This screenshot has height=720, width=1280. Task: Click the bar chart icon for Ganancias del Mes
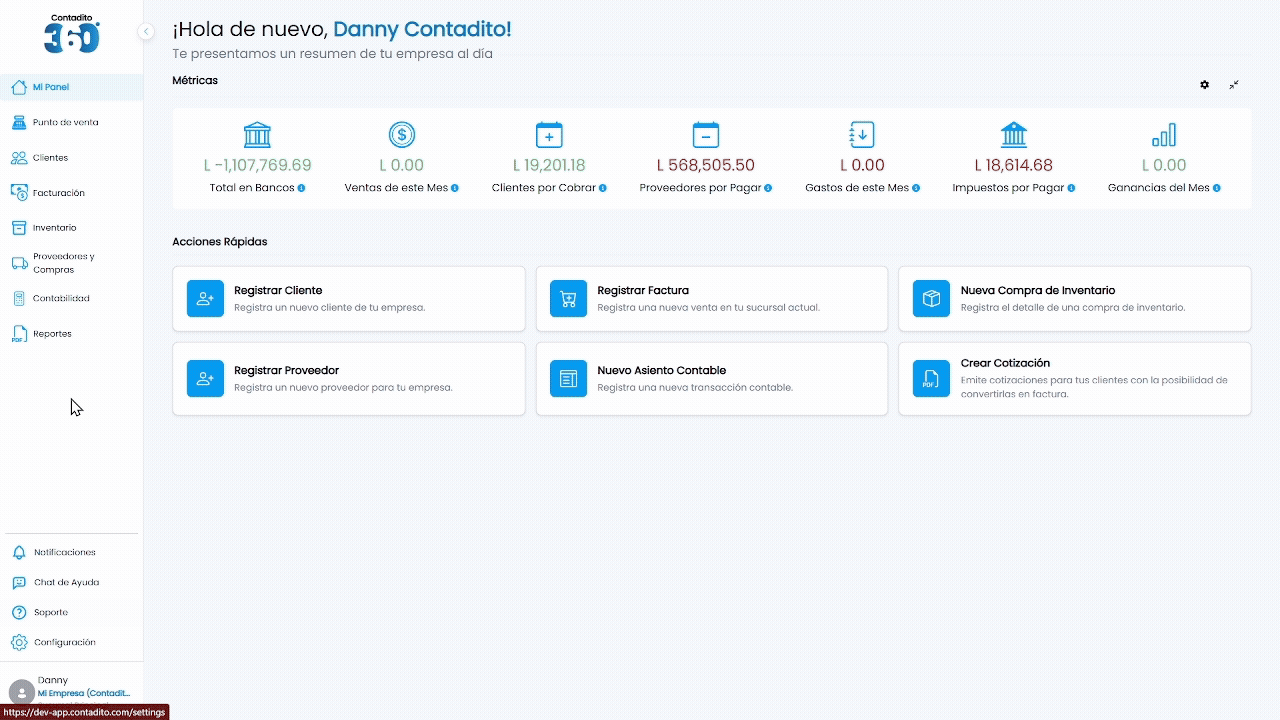[x=1164, y=135]
